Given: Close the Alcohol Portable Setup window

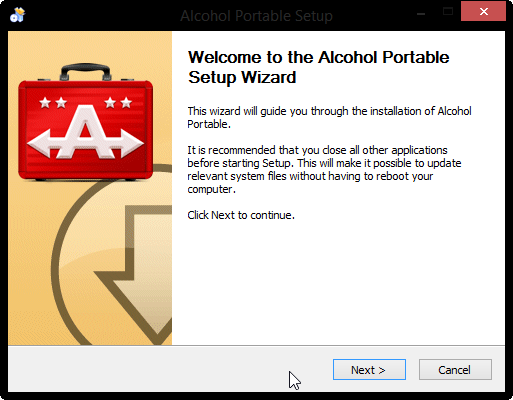Looking at the screenshot, I should [x=484, y=12].
